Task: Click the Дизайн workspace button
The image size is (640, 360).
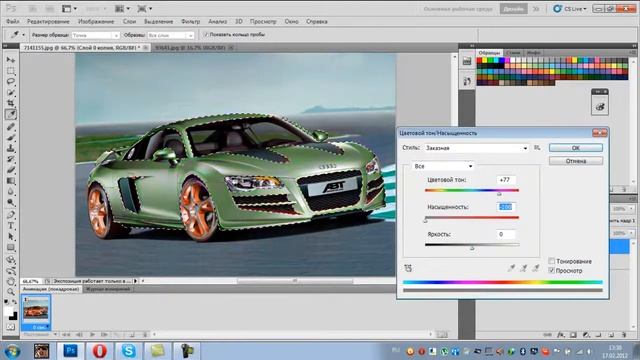Action: tap(513, 9)
